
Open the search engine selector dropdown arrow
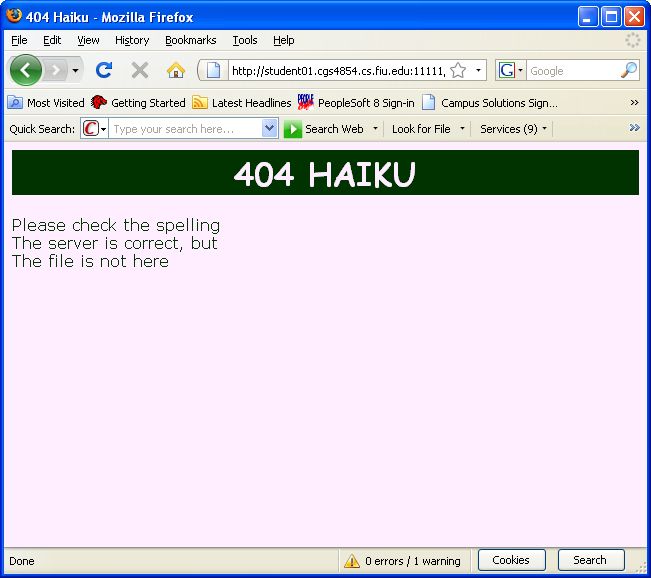coord(520,70)
